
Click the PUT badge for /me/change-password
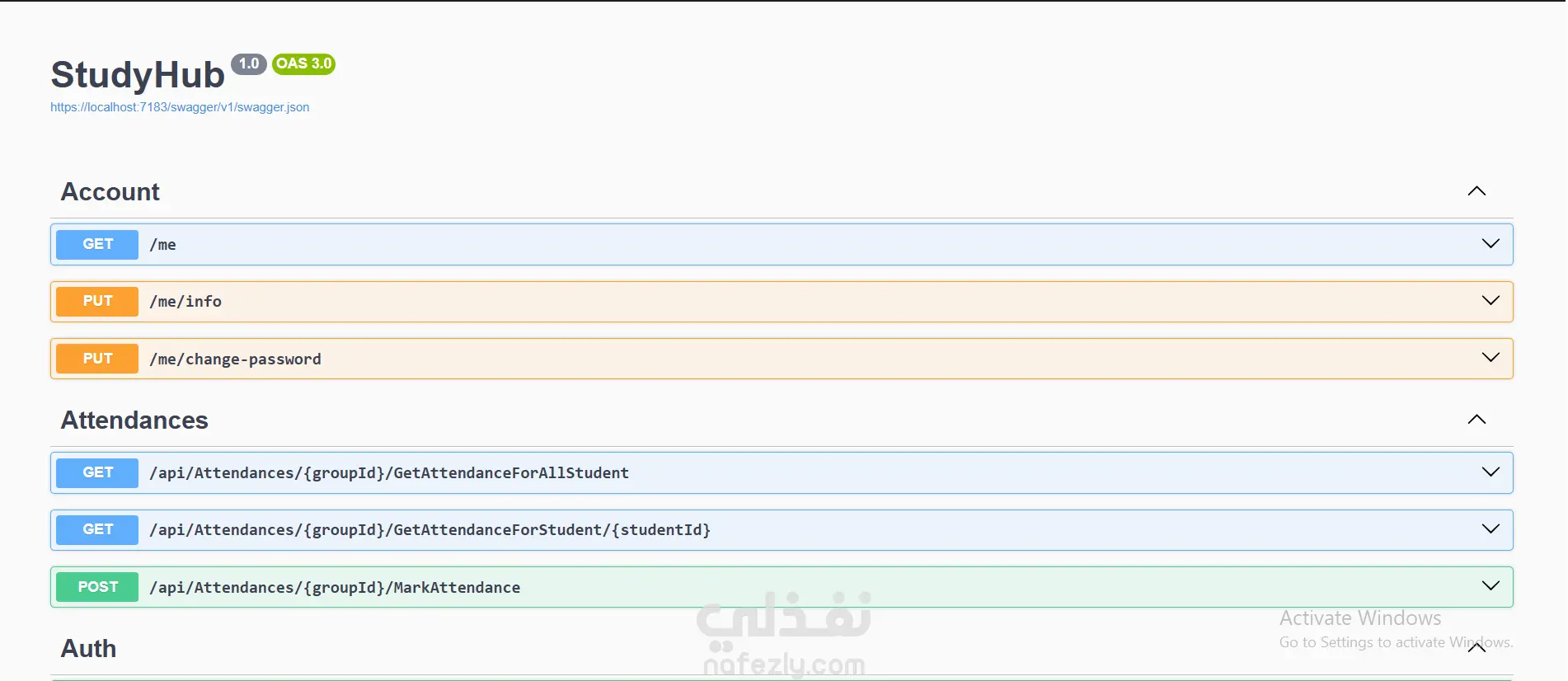(x=97, y=359)
